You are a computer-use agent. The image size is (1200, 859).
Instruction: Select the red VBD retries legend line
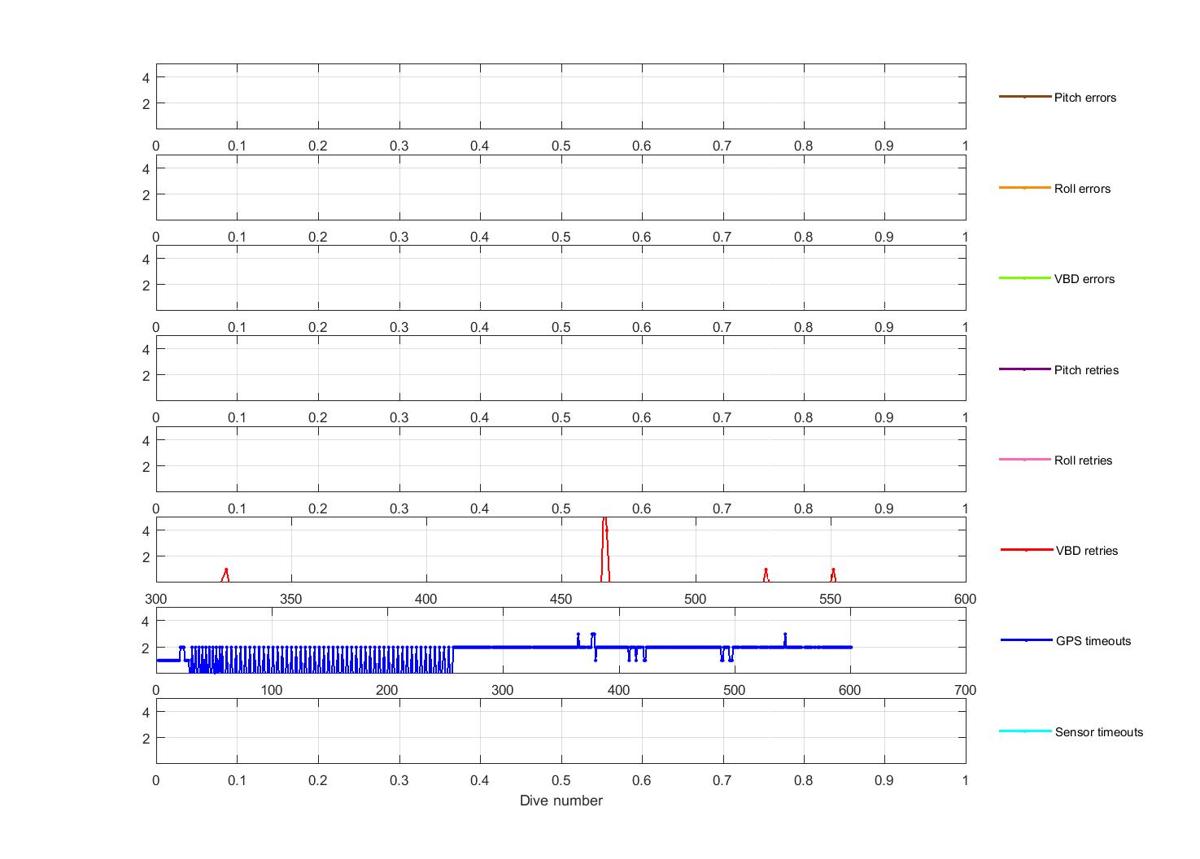(x=1027, y=550)
